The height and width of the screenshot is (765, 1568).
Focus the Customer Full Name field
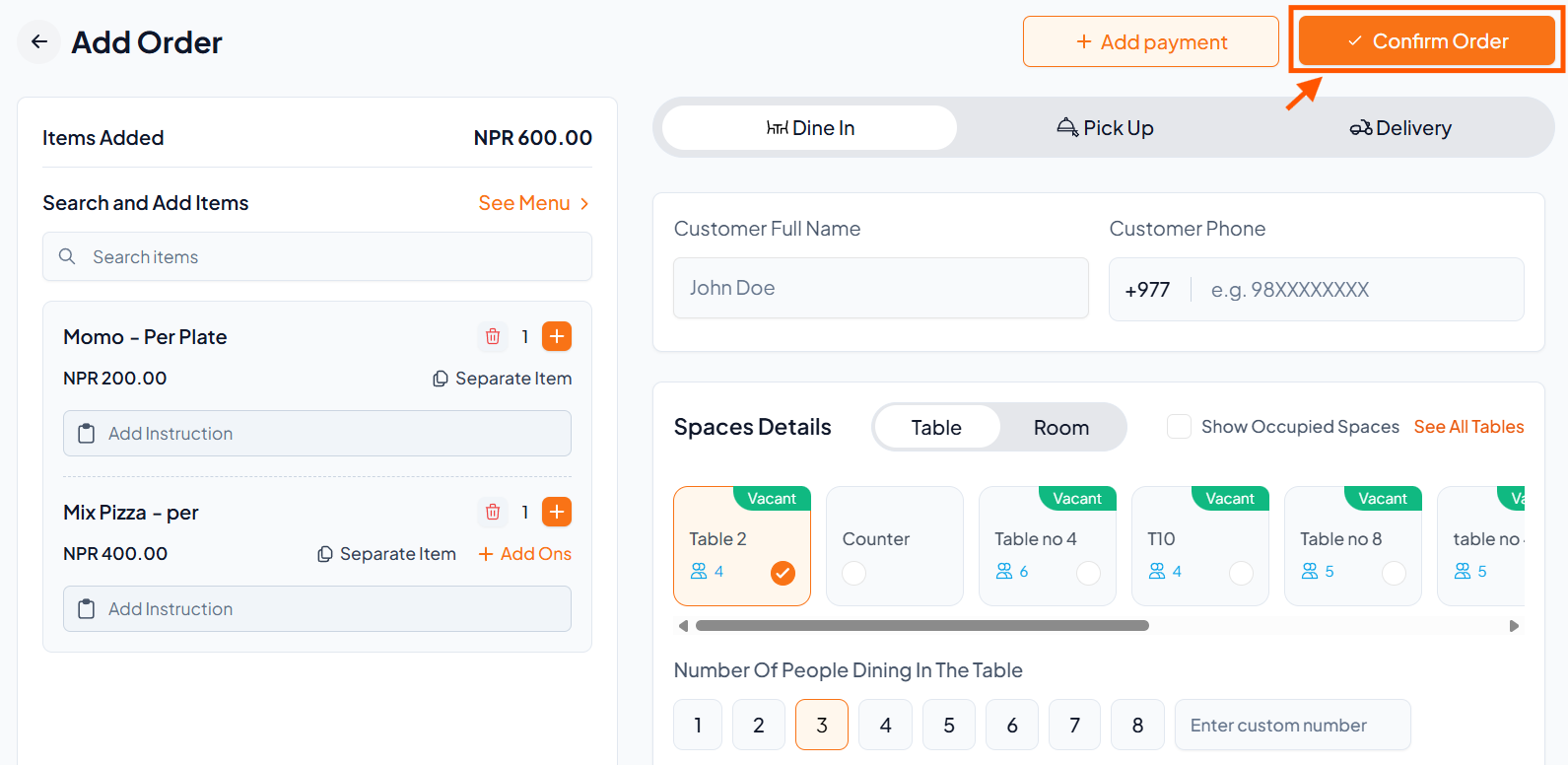pyautogui.click(x=880, y=288)
